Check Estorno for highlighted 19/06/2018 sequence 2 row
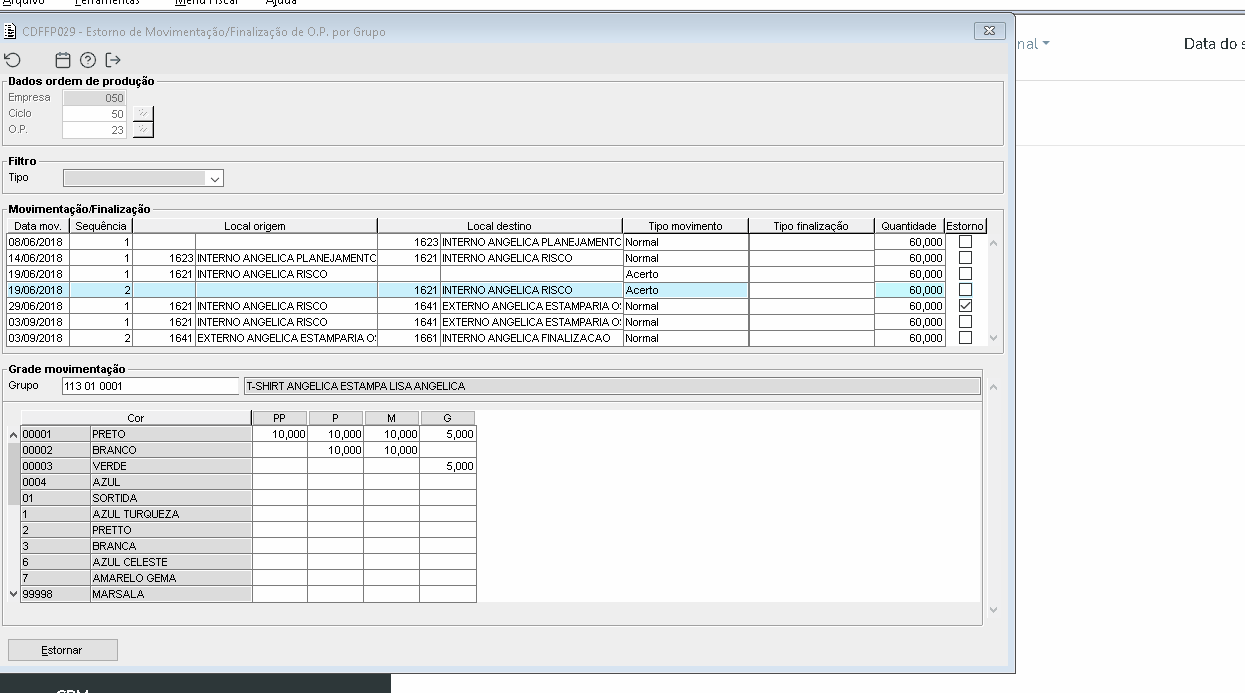Image resolution: width=1245 pixels, height=693 pixels. [x=965, y=290]
